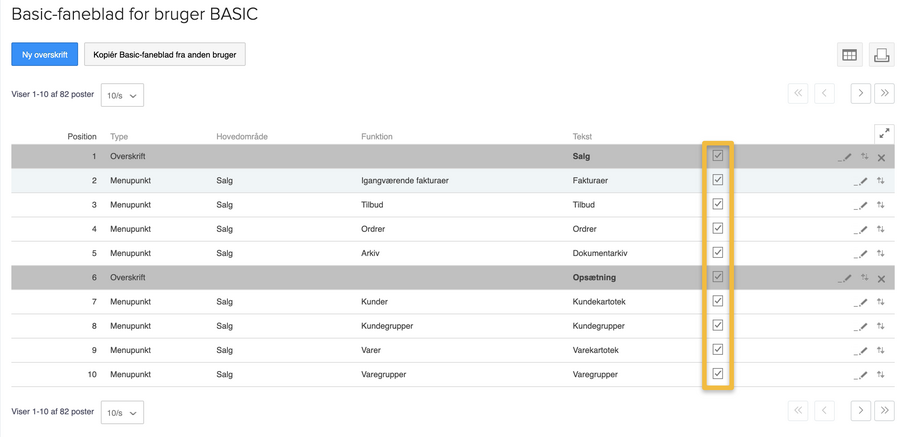Toggle the checkbox for the Kundegrupper row
Screen dimensions: 900x437
717,325
